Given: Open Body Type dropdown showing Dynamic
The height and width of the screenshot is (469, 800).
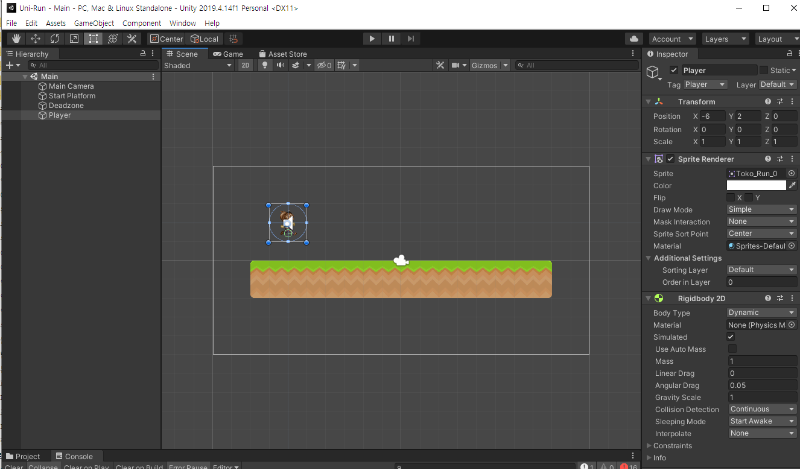Looking at the screenshot, I should point(761,312).
